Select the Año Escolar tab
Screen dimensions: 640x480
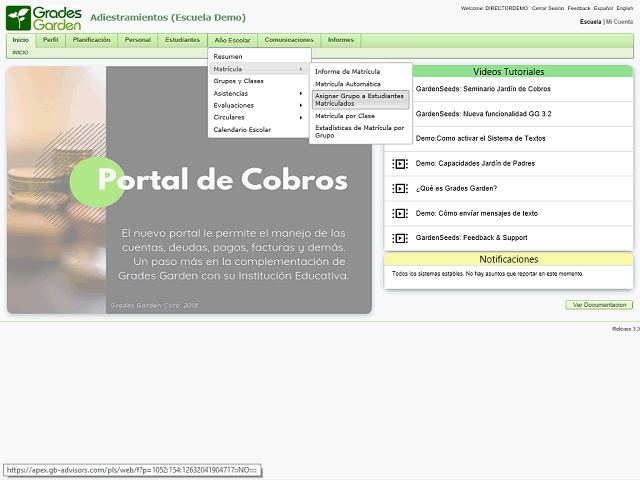(232, 40)
